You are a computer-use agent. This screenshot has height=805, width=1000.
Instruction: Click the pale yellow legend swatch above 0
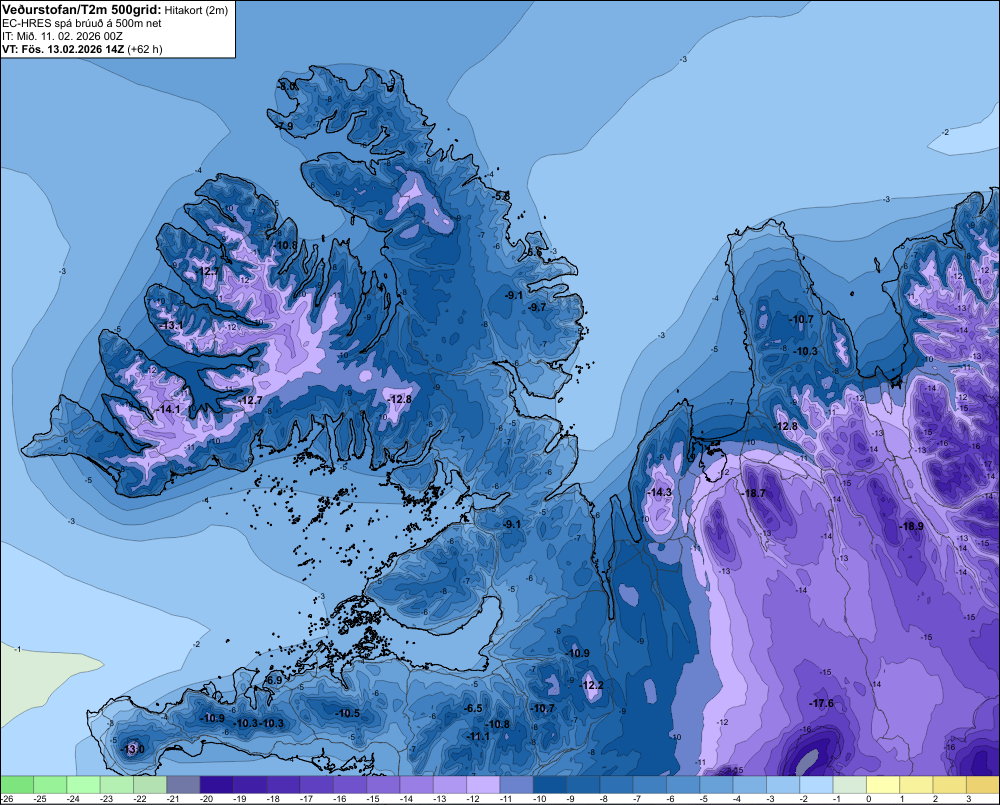click(x=883, y=784)
